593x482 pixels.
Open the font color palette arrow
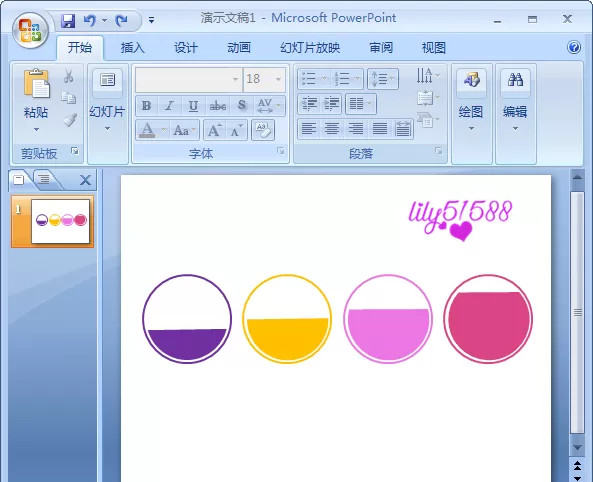(x=163, y=131)
